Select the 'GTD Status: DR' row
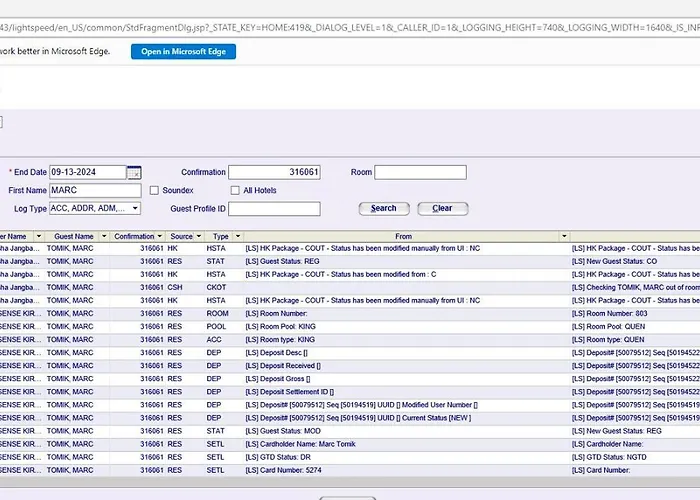The image size is (700, 500). 350,457
